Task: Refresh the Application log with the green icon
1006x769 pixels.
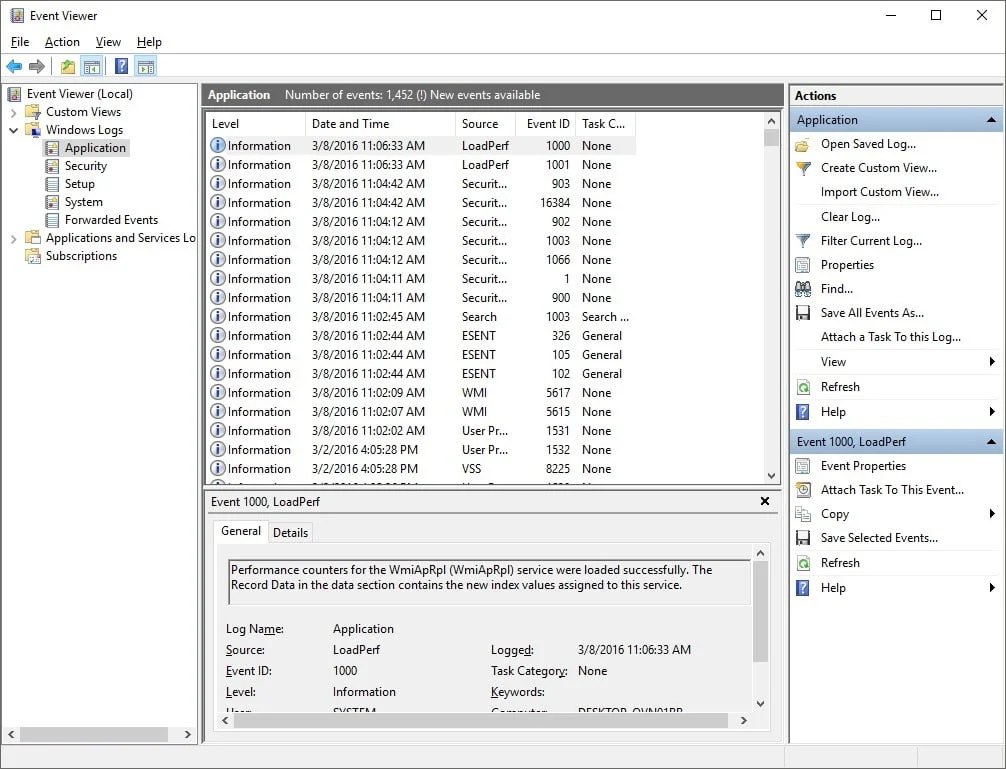Action: coord(803,387)
